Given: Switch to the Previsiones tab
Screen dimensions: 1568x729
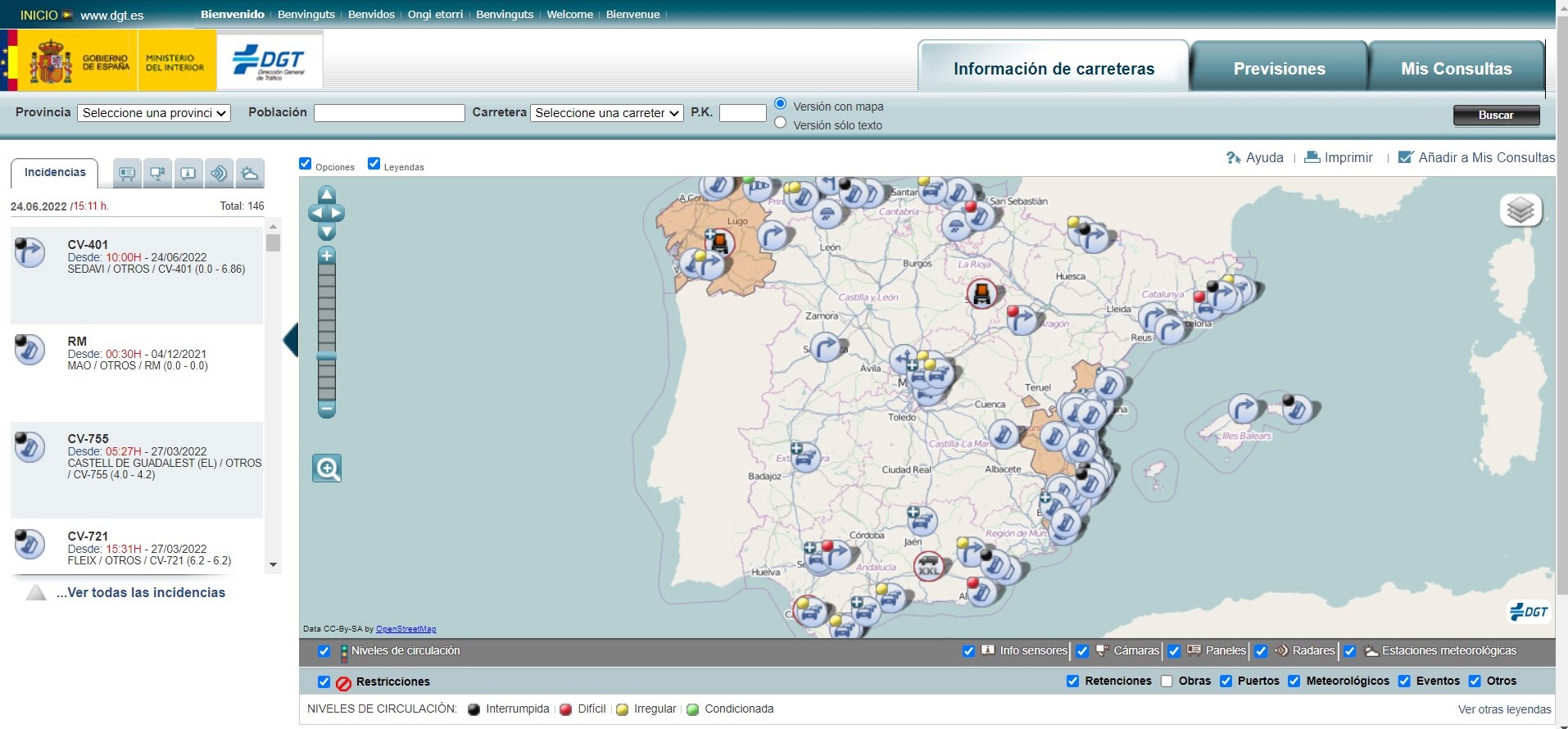Looking at the screenshot, I should (1279, 69).
